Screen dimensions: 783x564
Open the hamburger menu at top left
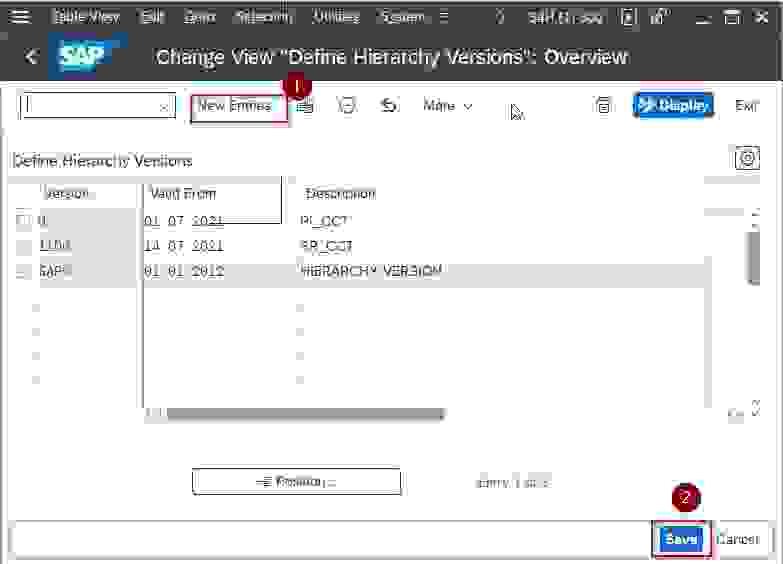click(x=20, y=16)
